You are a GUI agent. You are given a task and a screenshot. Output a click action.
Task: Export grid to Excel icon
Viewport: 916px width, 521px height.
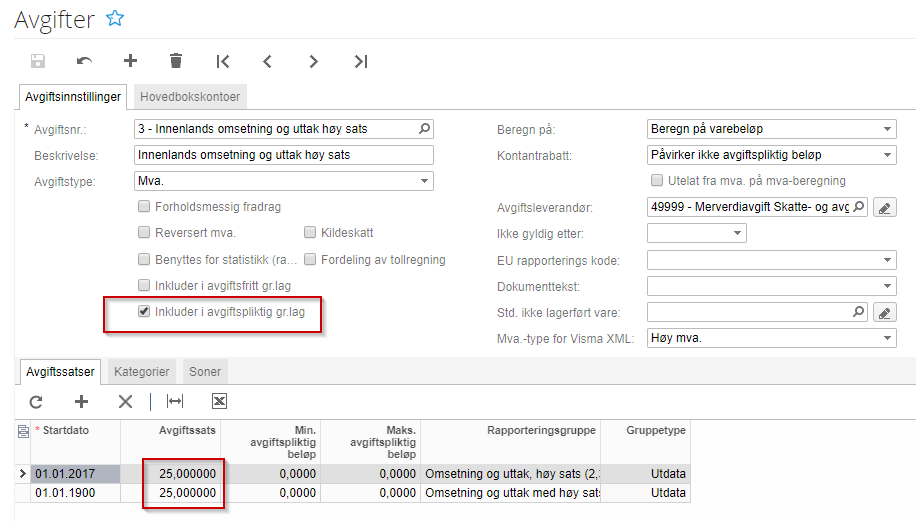[220, 401]
